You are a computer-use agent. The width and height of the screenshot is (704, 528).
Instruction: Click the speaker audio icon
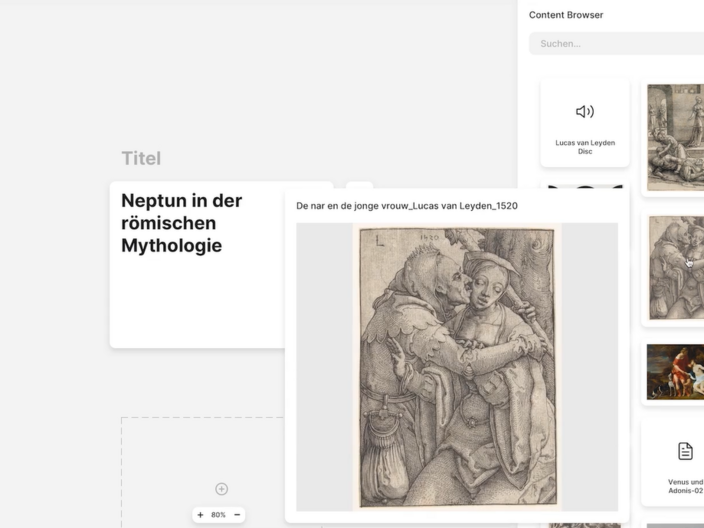pyautogui.click(x=585, y=111)
